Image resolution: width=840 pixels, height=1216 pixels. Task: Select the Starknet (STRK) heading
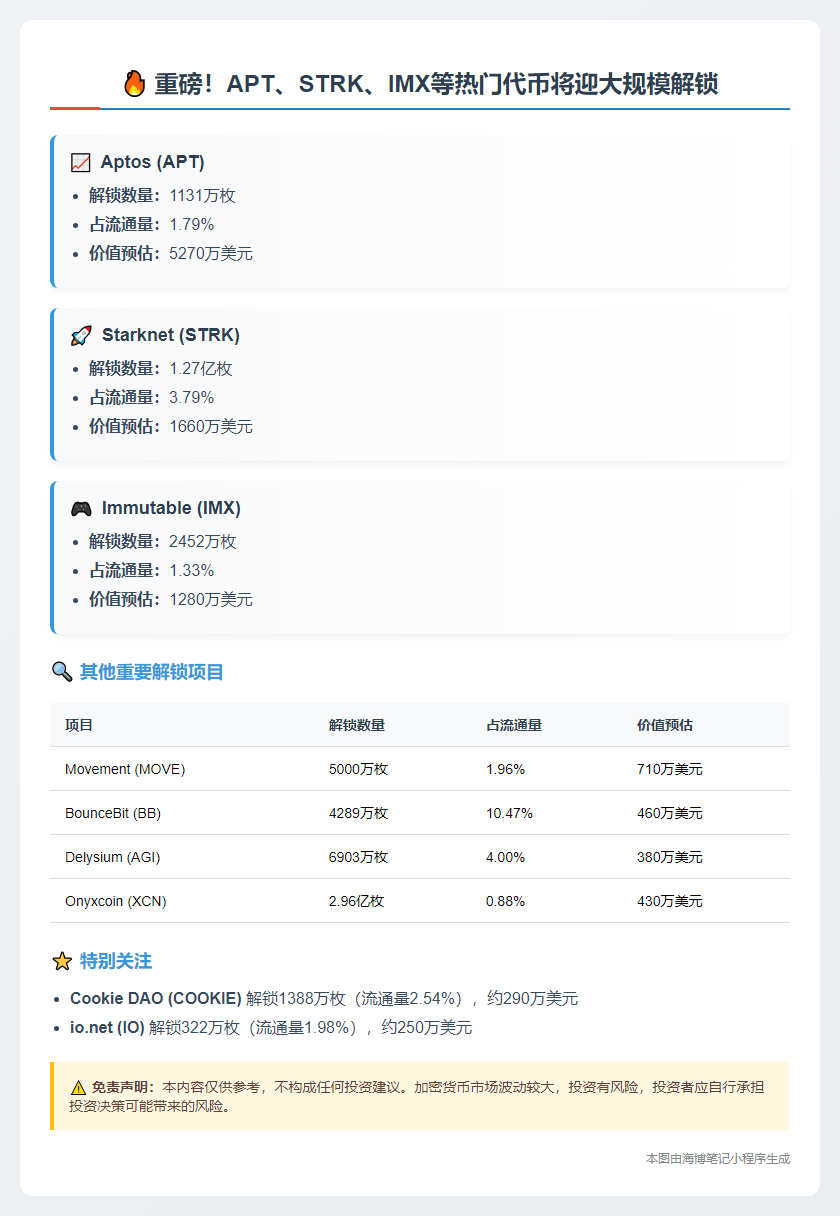click(171, 335)
